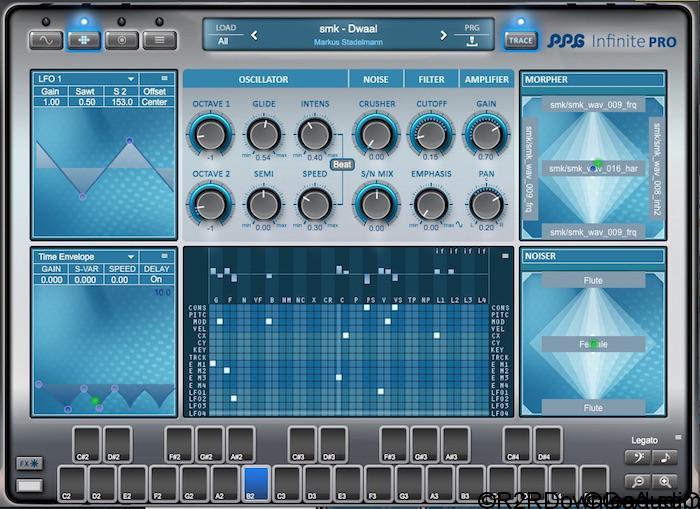The height and width of the screenshot is (509, 700).
Task: Expand the LFO 1 selector dropdown
Action: (x=131, y=79)
